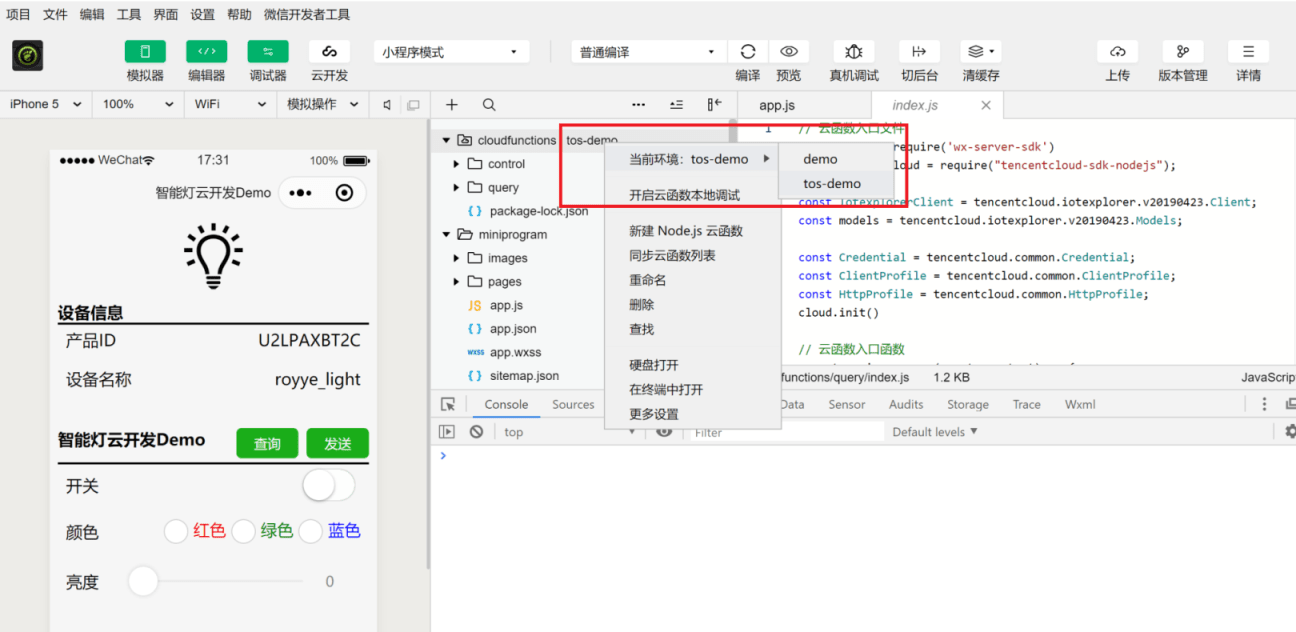
Task: Toggle the Editor (编辑器) panel button
Action: tap(206, 52)
